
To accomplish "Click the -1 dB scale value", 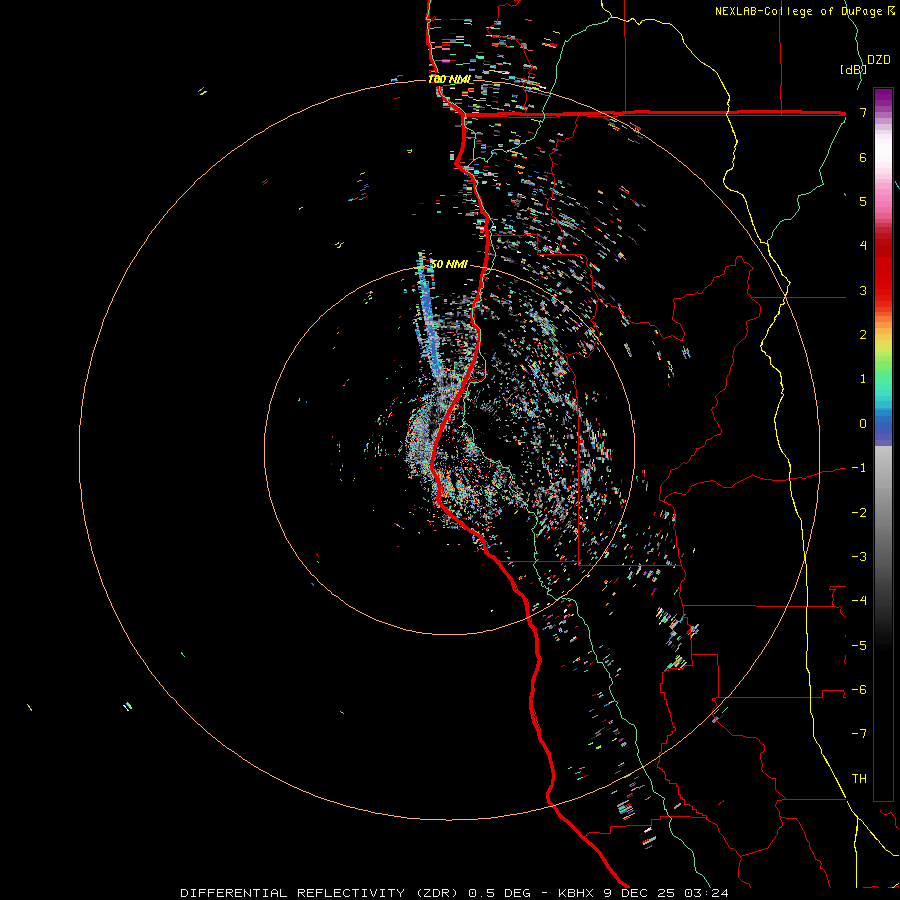I will pyautogui.click(x=859, y=468).
